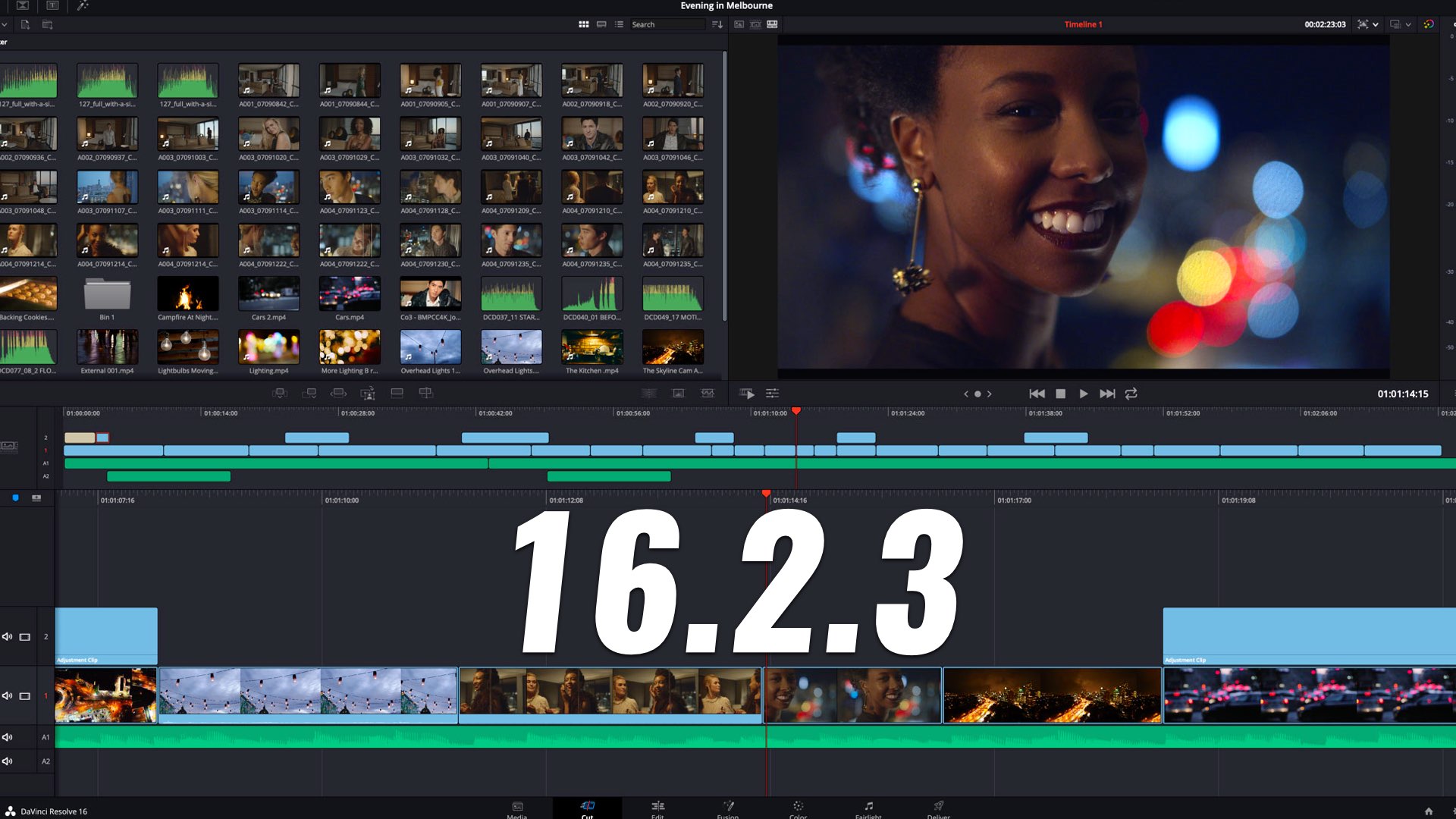Select the Color page tab
1456x819 pixels.
(x=797, y=807)
